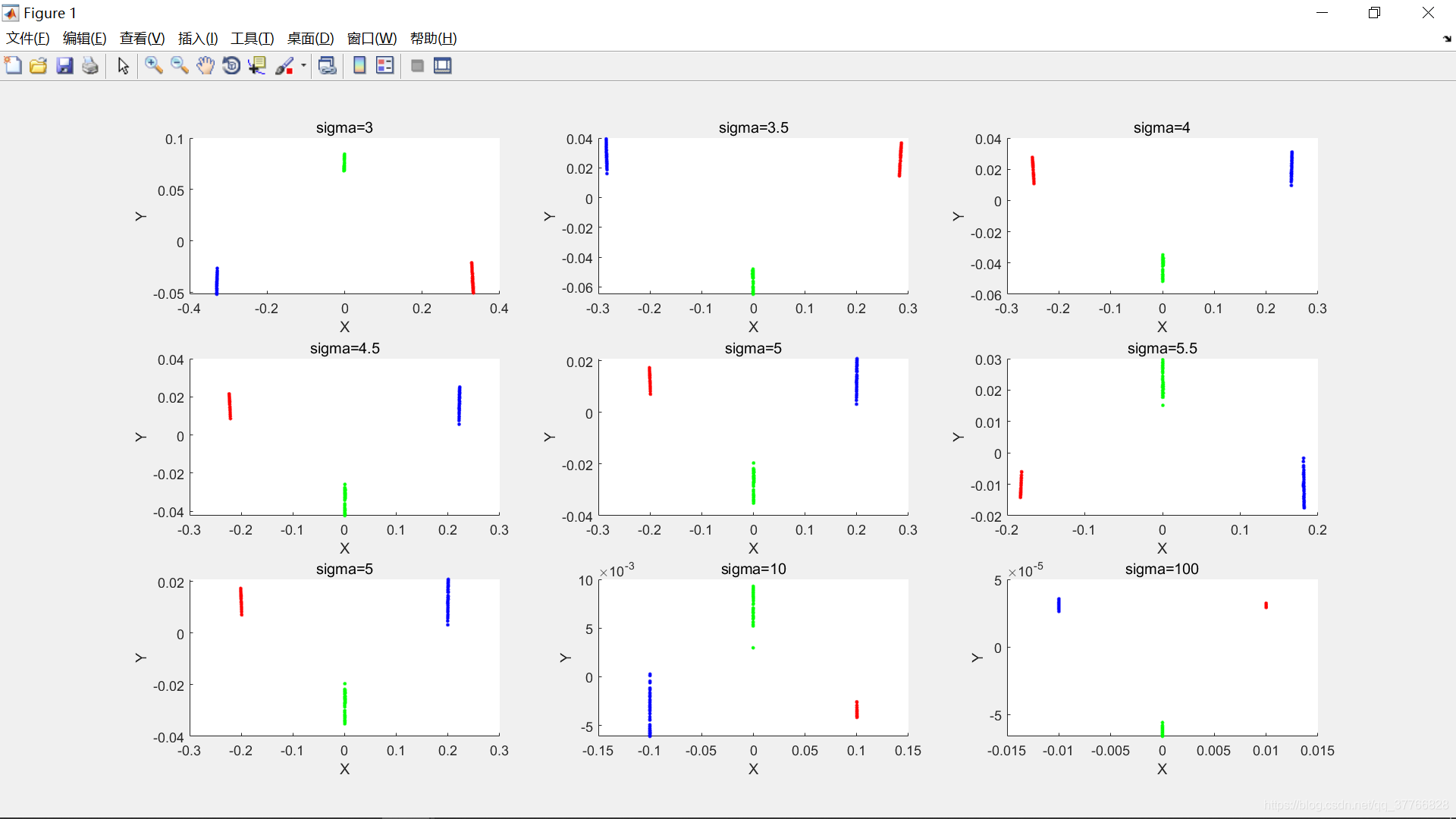Click the X axis label under sigma=3 plot
This screenshot has height=819, width=1456.
pos(344,327)
